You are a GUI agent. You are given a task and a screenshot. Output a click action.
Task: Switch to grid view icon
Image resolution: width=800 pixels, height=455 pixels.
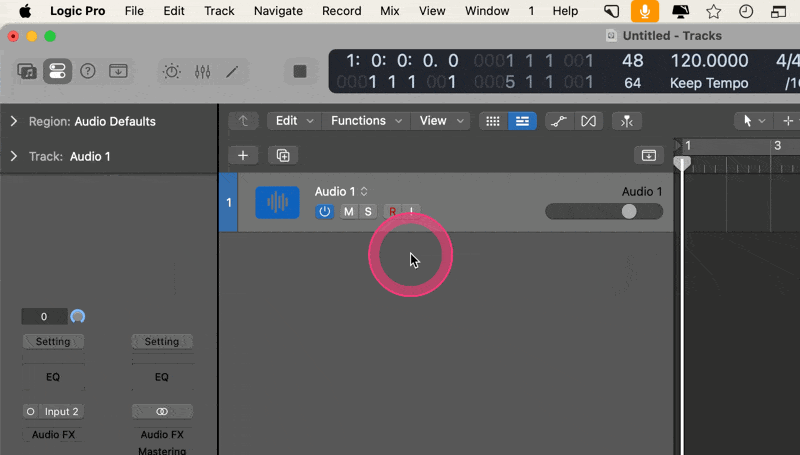coord(493,121)
